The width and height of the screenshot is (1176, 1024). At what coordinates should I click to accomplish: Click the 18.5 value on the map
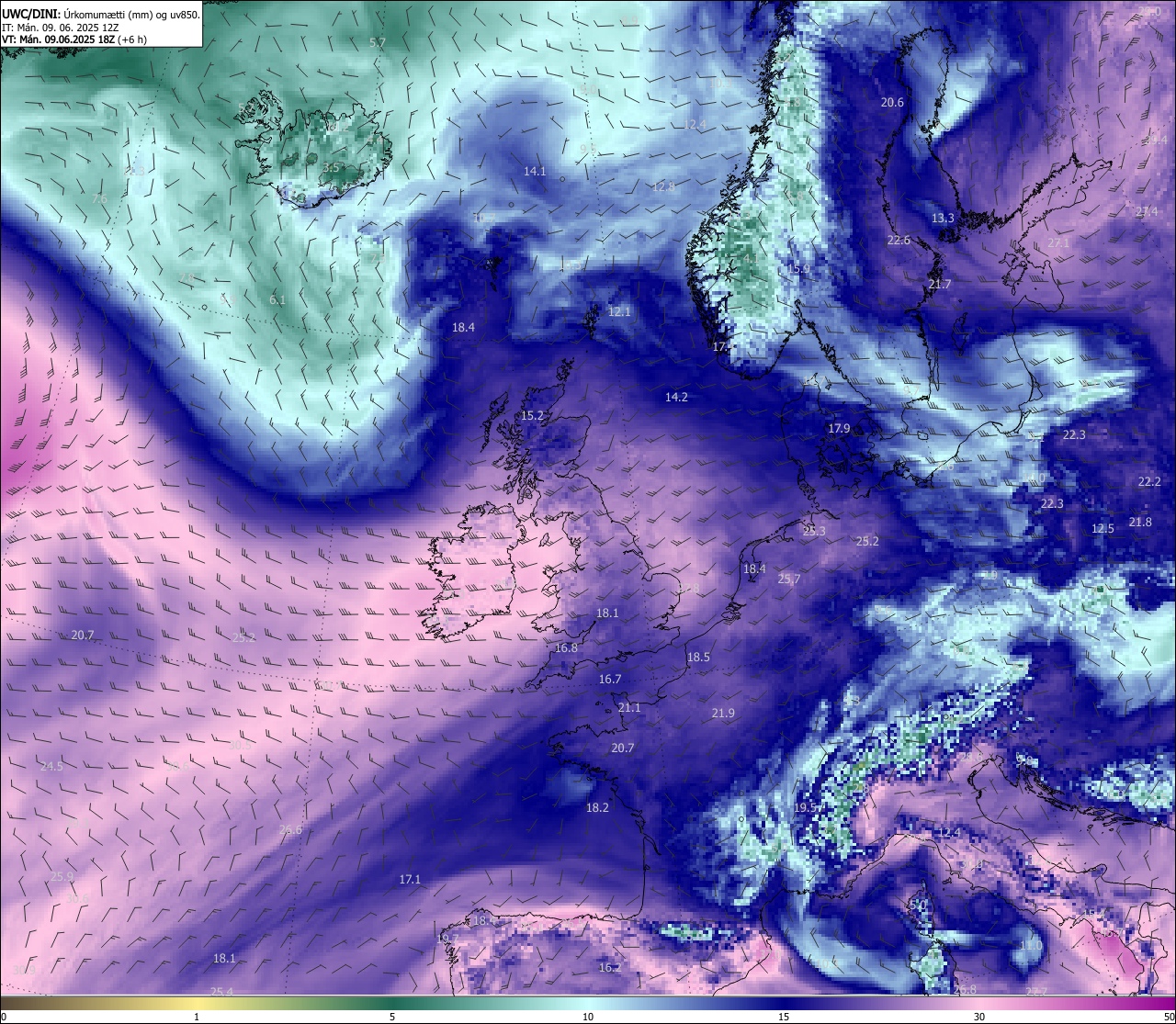coord(698,657)
